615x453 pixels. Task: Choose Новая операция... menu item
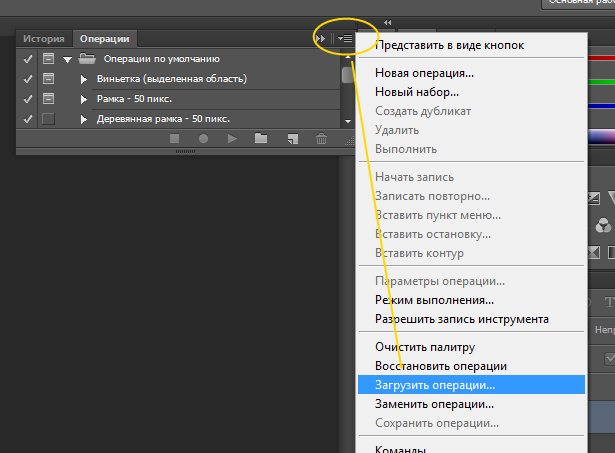point(471,73)
